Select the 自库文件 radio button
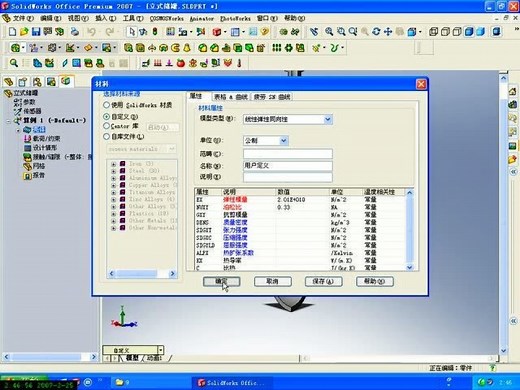The width and height of the screenshot is (520, 390). coord(107,136)
